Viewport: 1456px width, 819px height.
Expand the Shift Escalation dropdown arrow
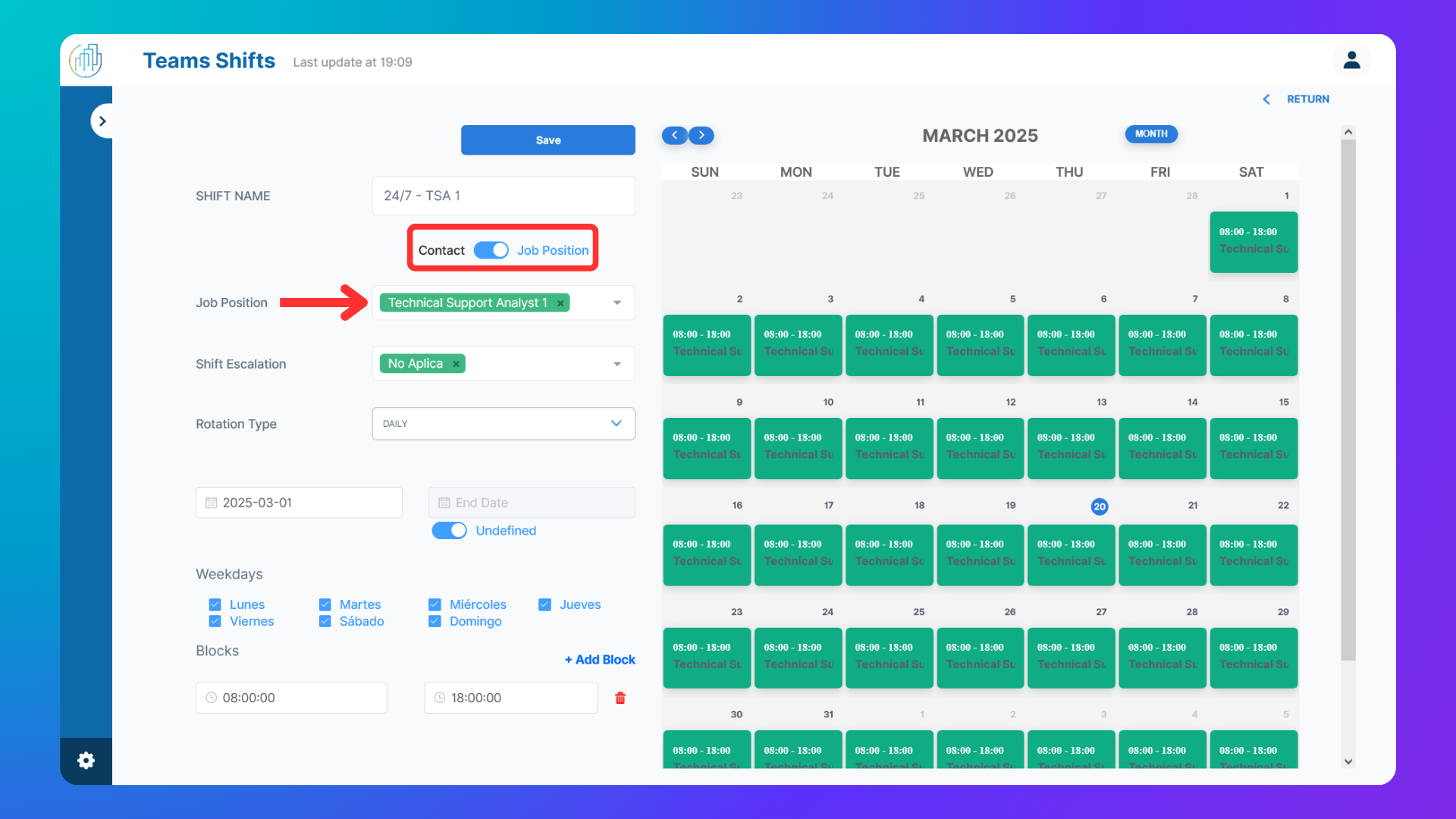tap(617, 364)
